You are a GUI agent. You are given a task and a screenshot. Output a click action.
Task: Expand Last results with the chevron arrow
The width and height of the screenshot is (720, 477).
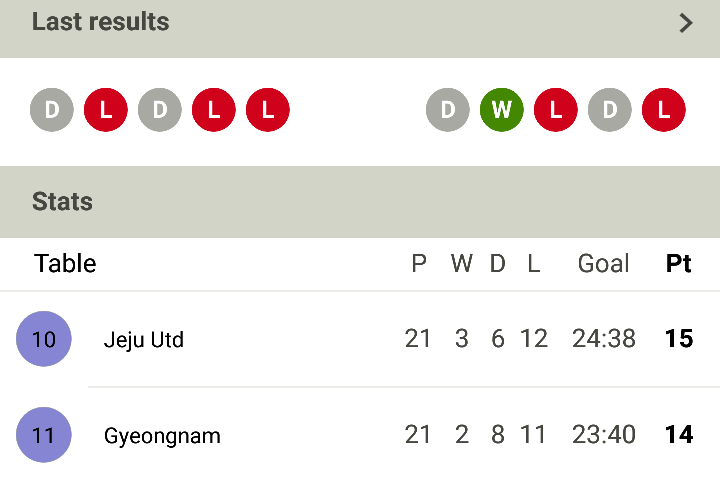pyautogui.click(x=686, y=23)
